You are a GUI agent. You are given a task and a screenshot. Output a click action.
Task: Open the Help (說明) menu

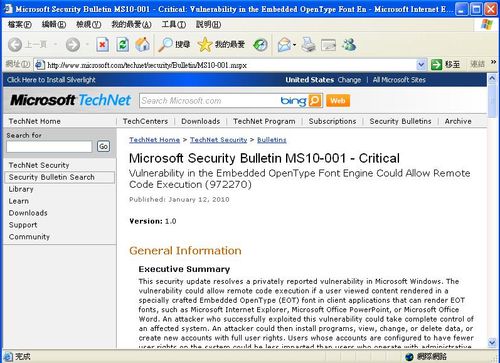pyautogui.click(x=208, y=24)
